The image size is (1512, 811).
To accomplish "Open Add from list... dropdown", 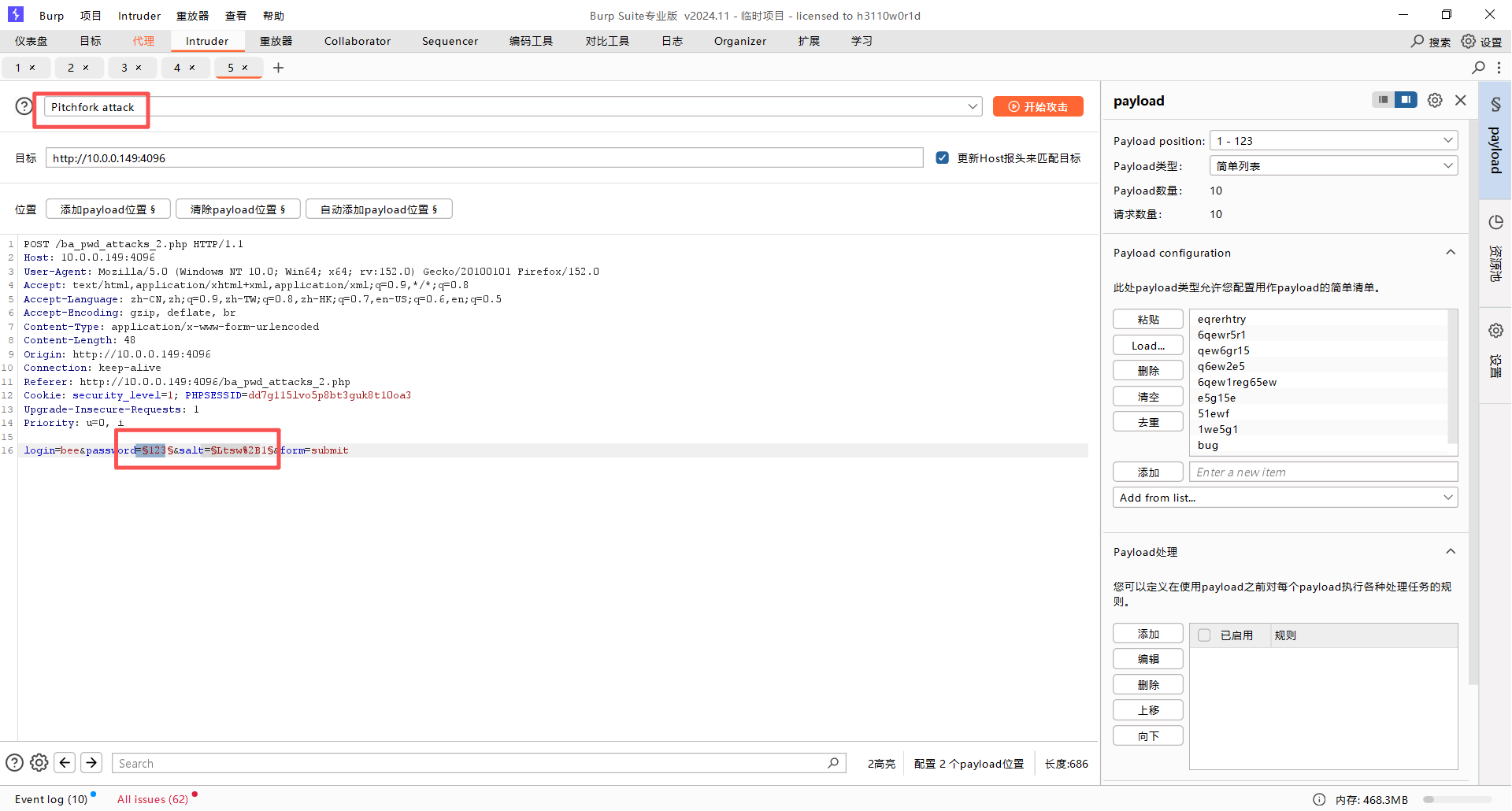I will 1285,498.
